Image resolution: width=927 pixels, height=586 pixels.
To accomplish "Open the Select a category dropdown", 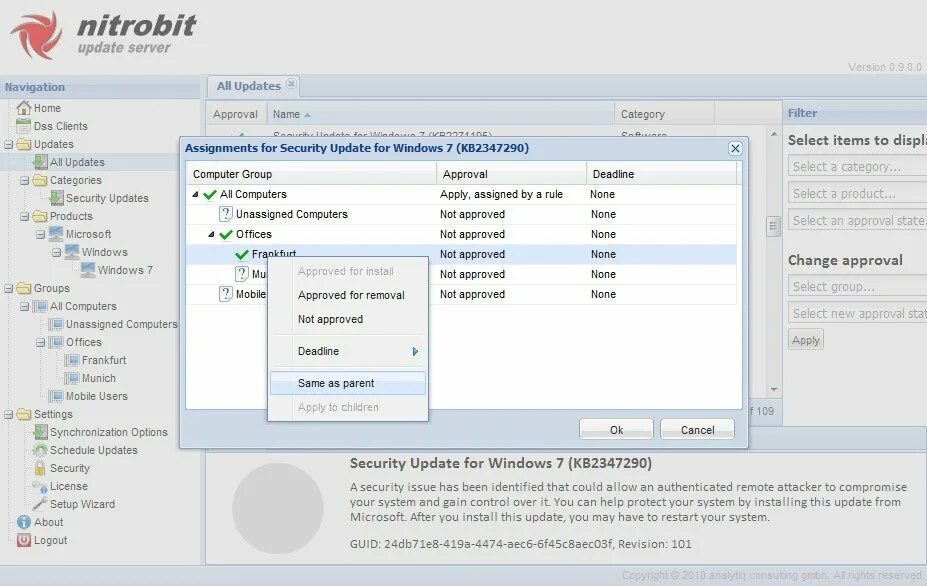I will [x=857, y=167].
